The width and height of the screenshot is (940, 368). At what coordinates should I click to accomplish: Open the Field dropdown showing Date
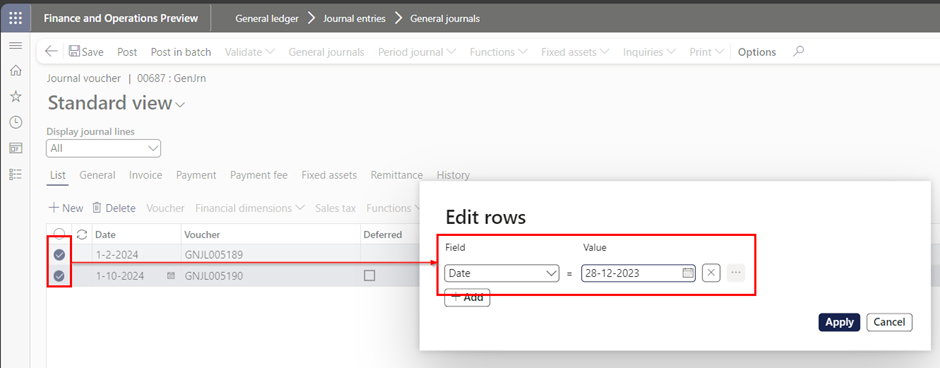point(502,273)
